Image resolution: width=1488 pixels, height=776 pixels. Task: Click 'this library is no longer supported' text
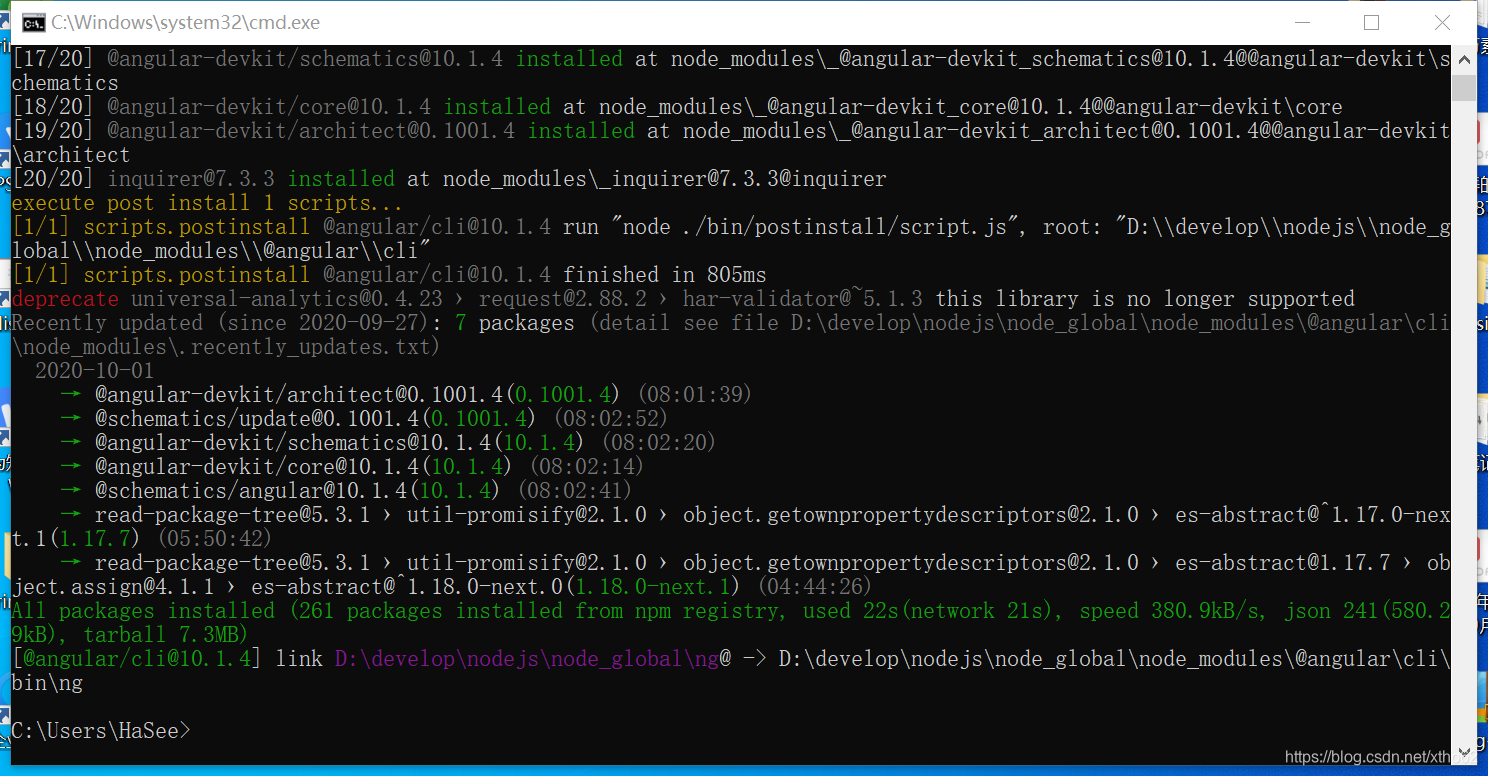tap(1145, 299)
